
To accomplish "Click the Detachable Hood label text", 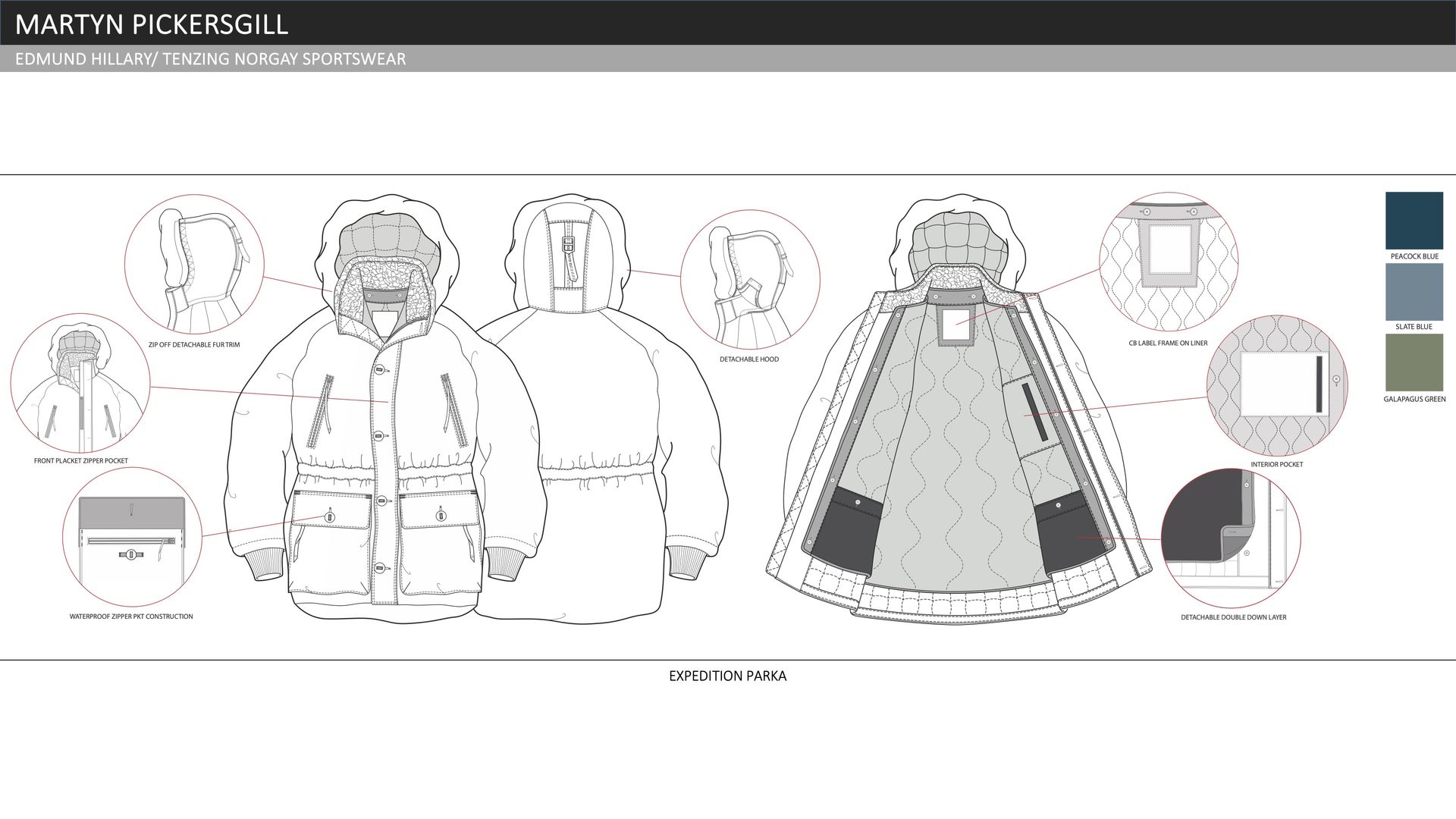I will click(x=748, y=359).
